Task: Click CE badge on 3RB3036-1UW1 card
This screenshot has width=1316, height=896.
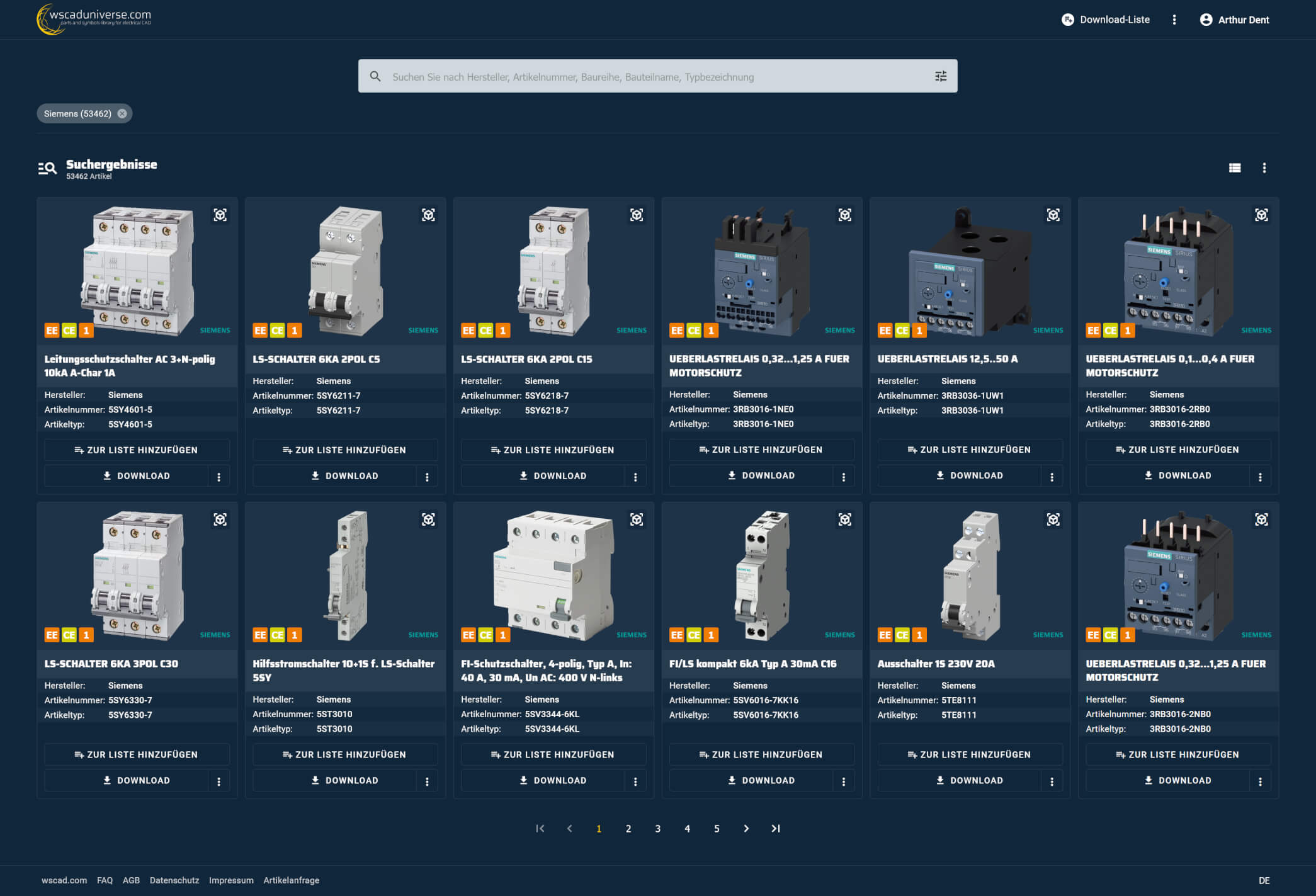Action: pyautogui.click(x=902, y=330)
